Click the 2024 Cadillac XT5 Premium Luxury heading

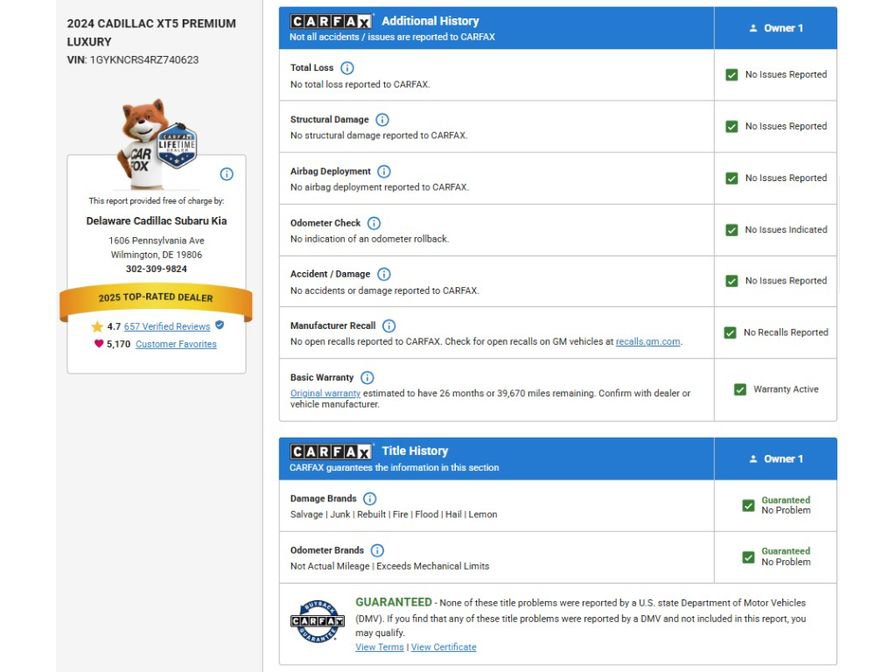(x=151, y=33)
